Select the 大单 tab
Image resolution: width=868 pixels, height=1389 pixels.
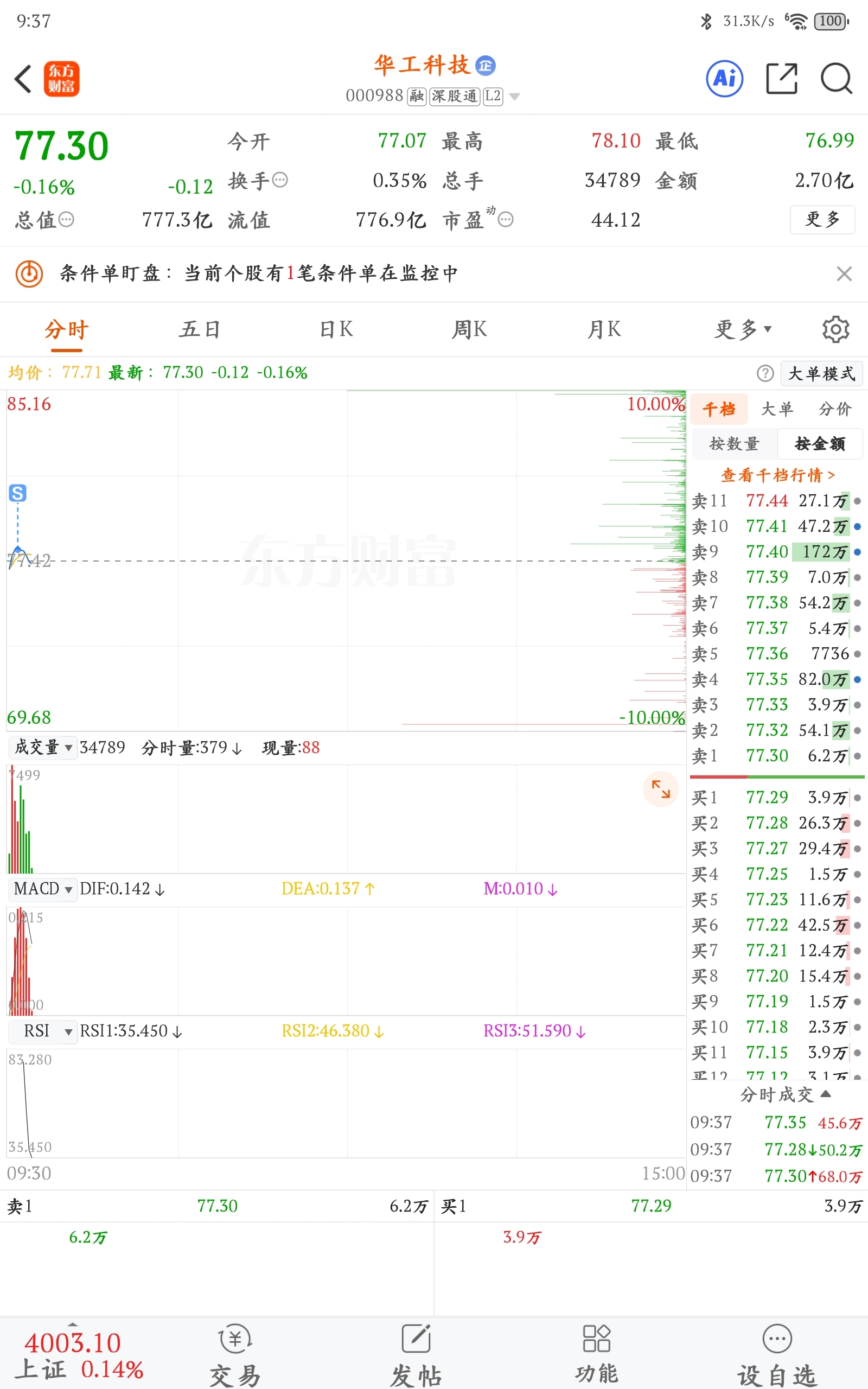pyautogui.click(x=777, y=409)
